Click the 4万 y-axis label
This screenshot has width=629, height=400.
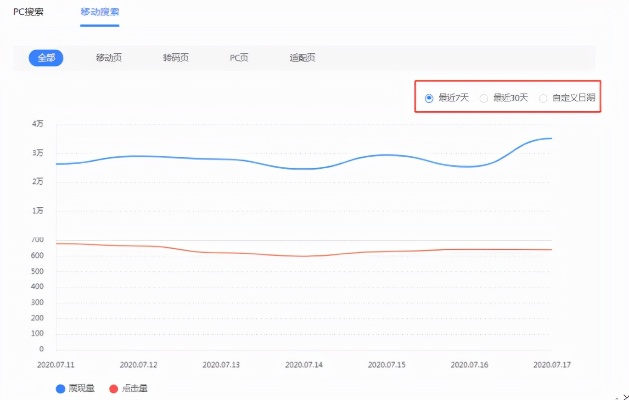tap(38, 124)
